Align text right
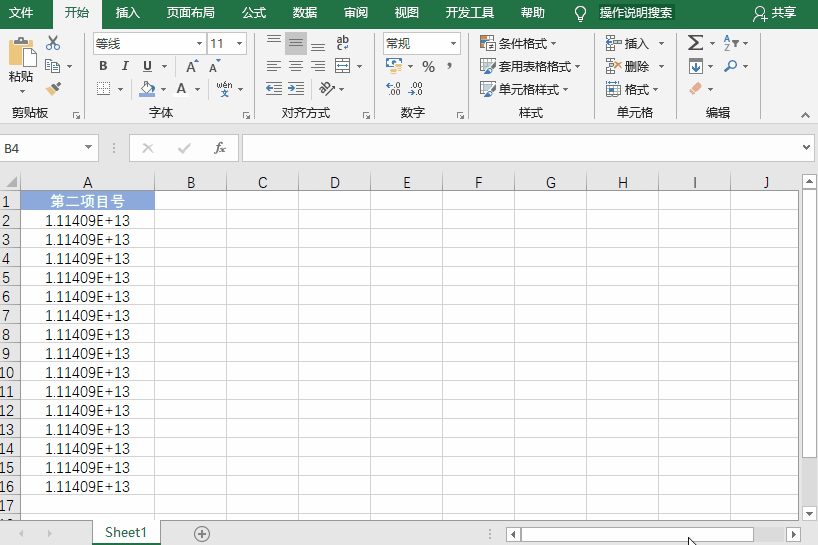 coord(318,66)
